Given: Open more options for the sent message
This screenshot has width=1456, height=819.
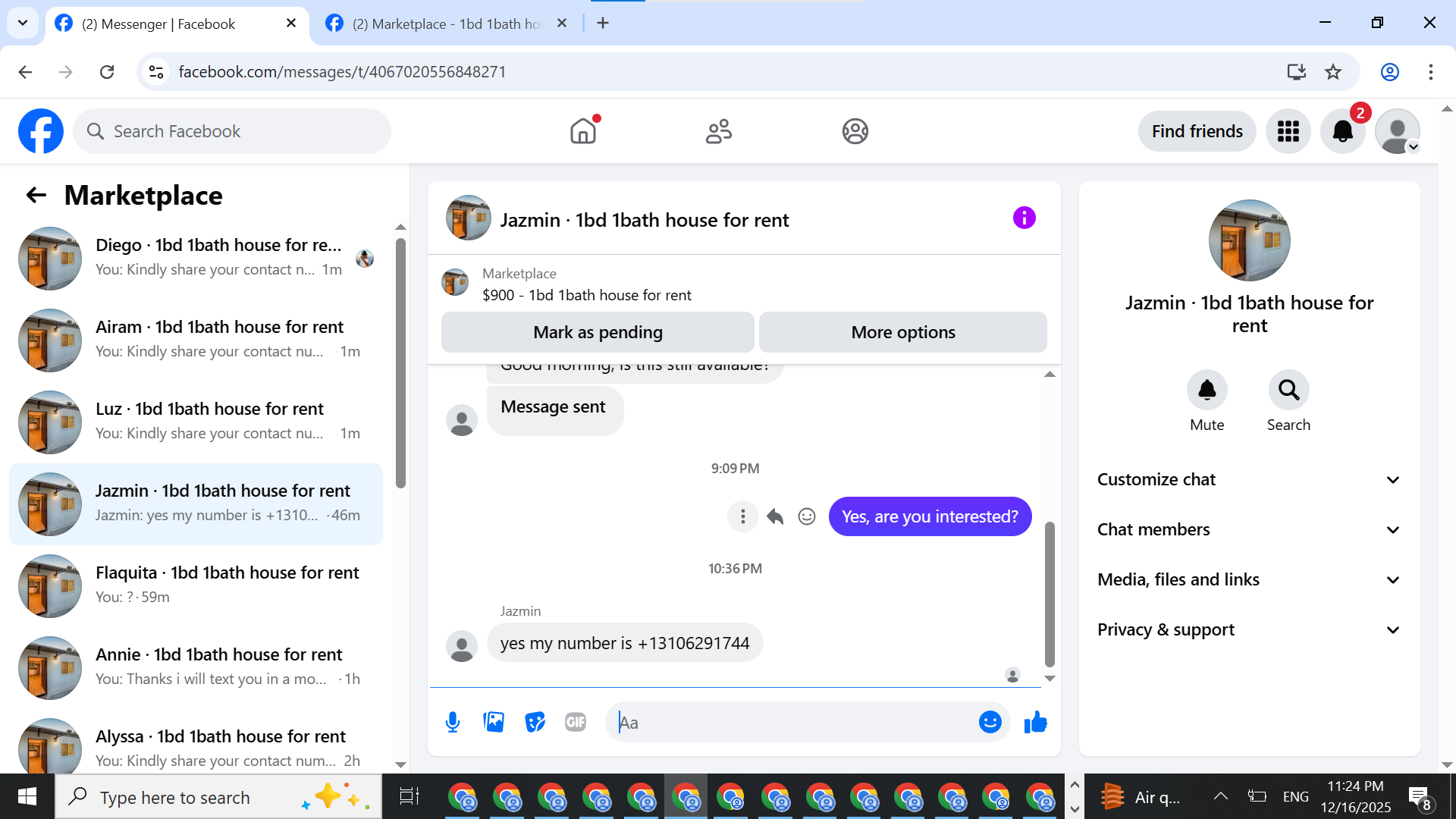Looking at the screenshot, I should [743, 516].
